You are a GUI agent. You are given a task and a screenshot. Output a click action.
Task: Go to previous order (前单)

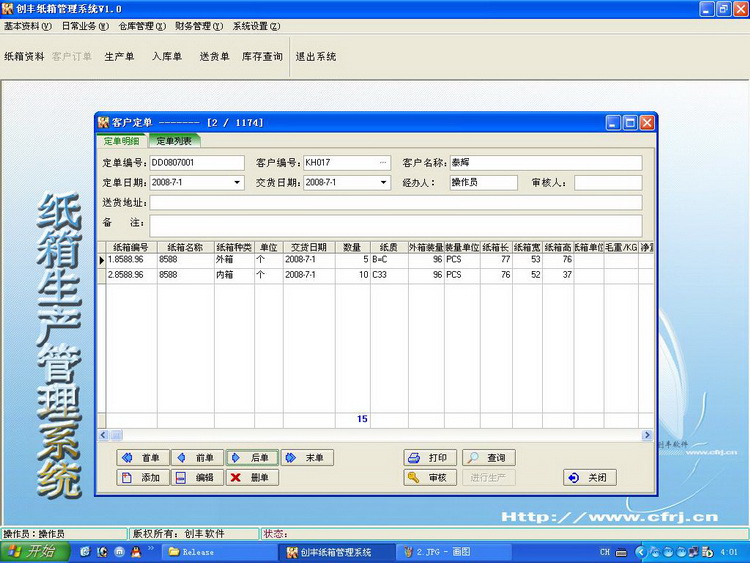click(197, 458)
